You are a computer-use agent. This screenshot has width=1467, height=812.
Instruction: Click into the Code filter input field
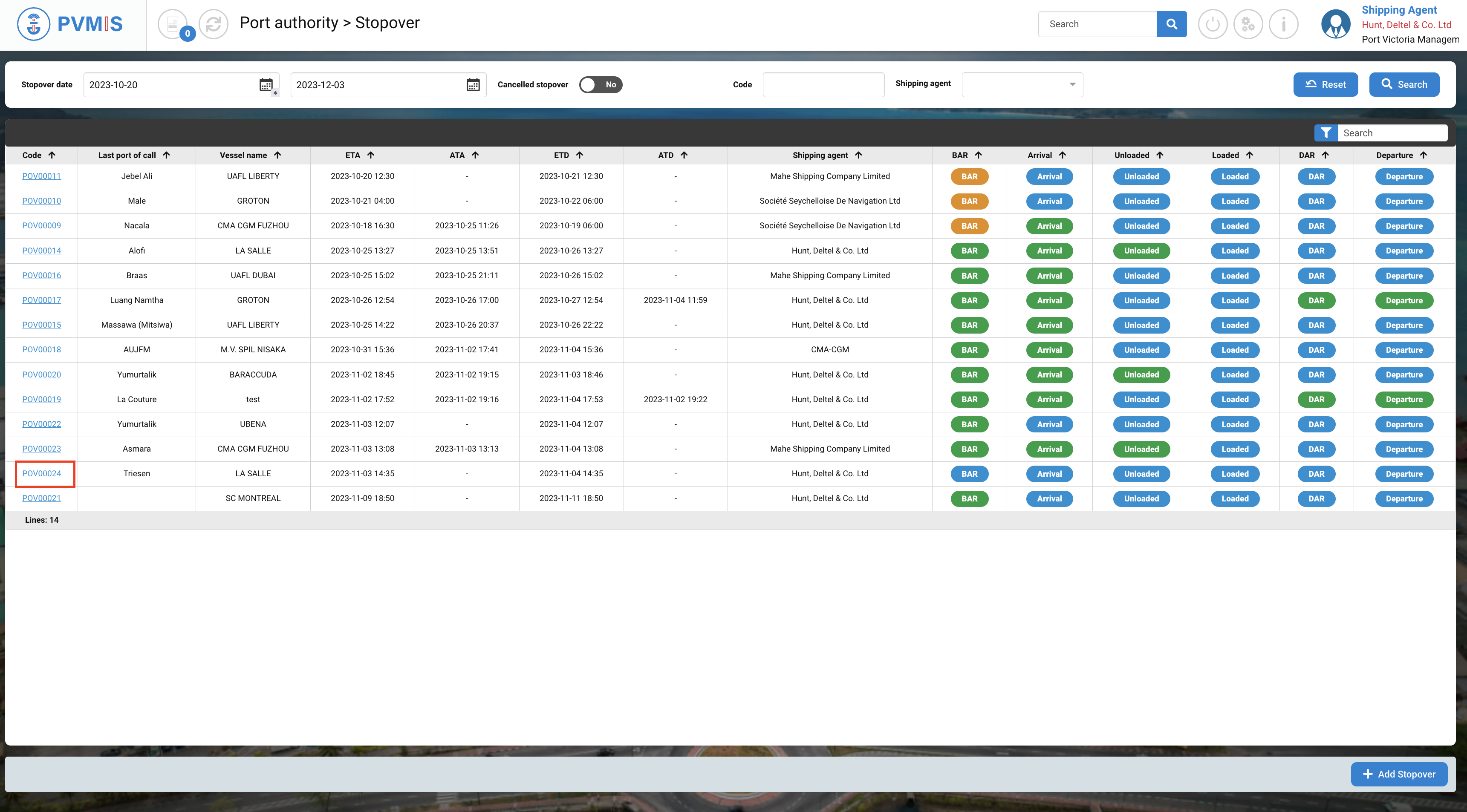823,85
